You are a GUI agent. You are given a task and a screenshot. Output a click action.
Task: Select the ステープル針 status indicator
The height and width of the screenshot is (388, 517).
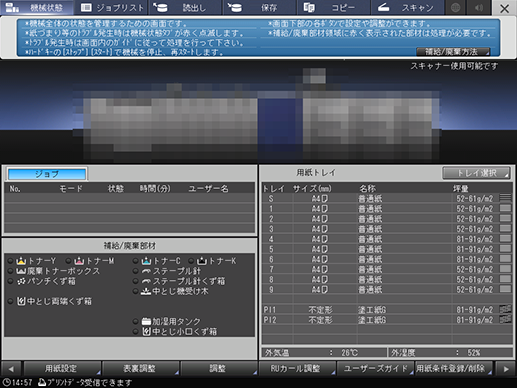[135, 271]
